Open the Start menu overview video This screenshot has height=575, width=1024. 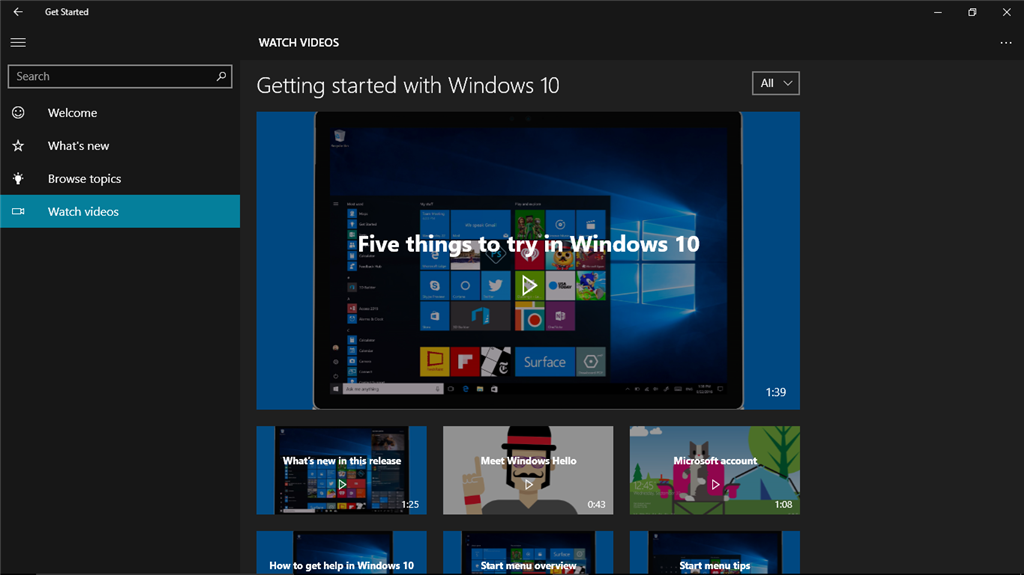(528, 553)
